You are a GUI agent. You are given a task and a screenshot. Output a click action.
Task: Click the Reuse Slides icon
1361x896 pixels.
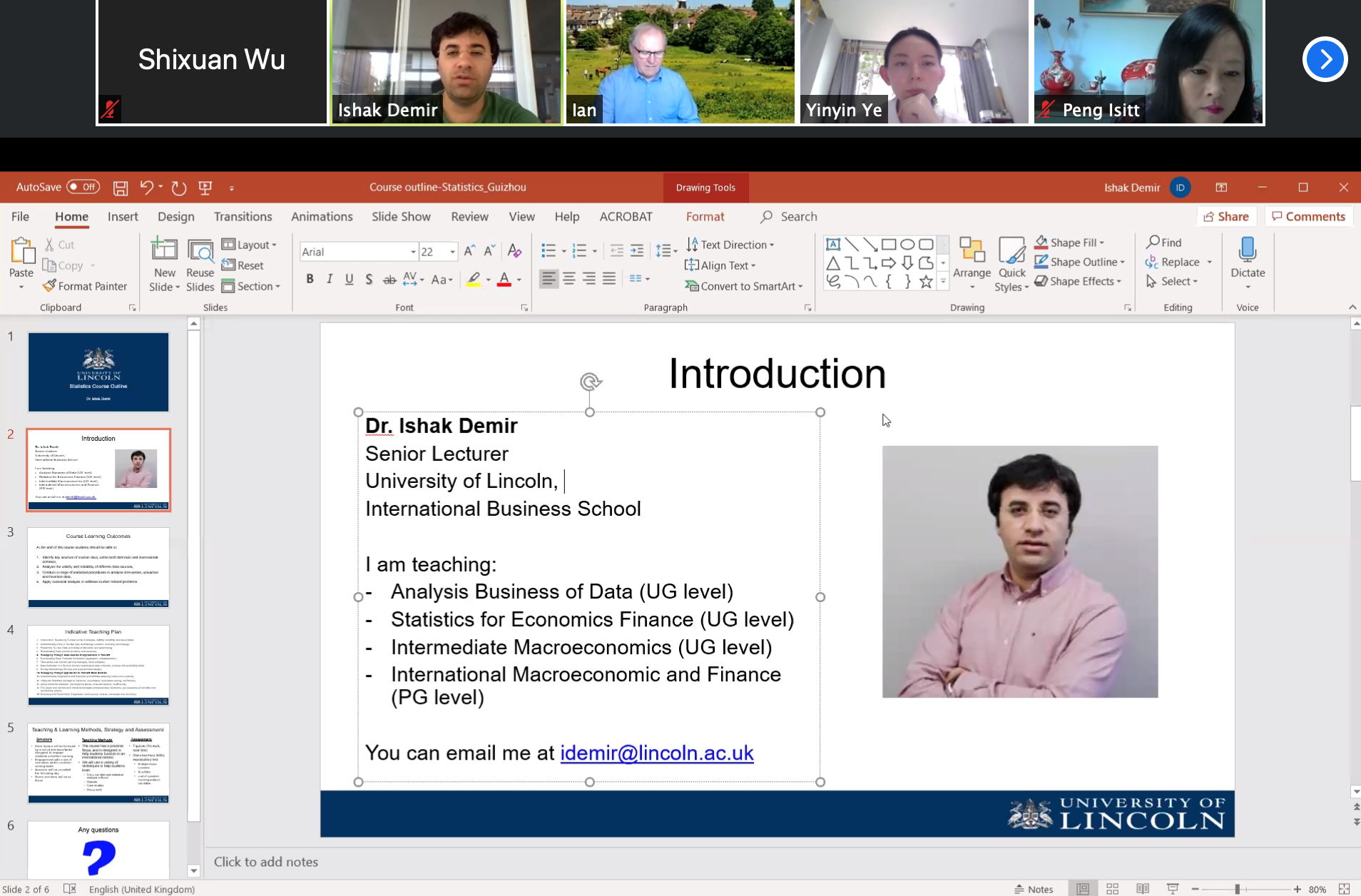click(x=200, y=250)
